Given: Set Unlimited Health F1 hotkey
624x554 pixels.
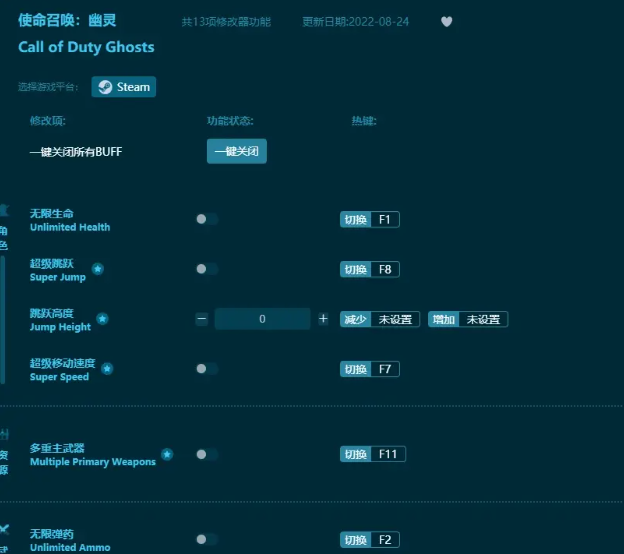Looking at the screenshot, I should point(370,220).
